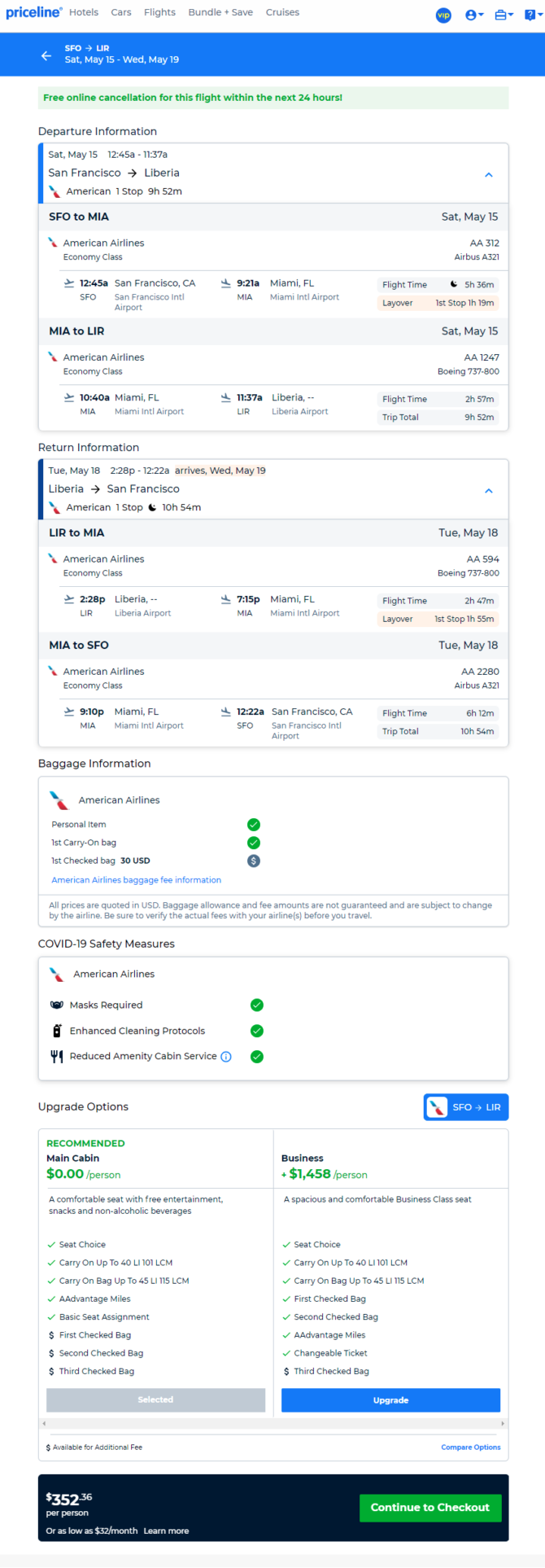Image resolution: width=545 pixels, height=1568 pixels.
Task: Click the 1st Checked bag dollar icon
Action: pyautogui.click(x=254, y=861)
